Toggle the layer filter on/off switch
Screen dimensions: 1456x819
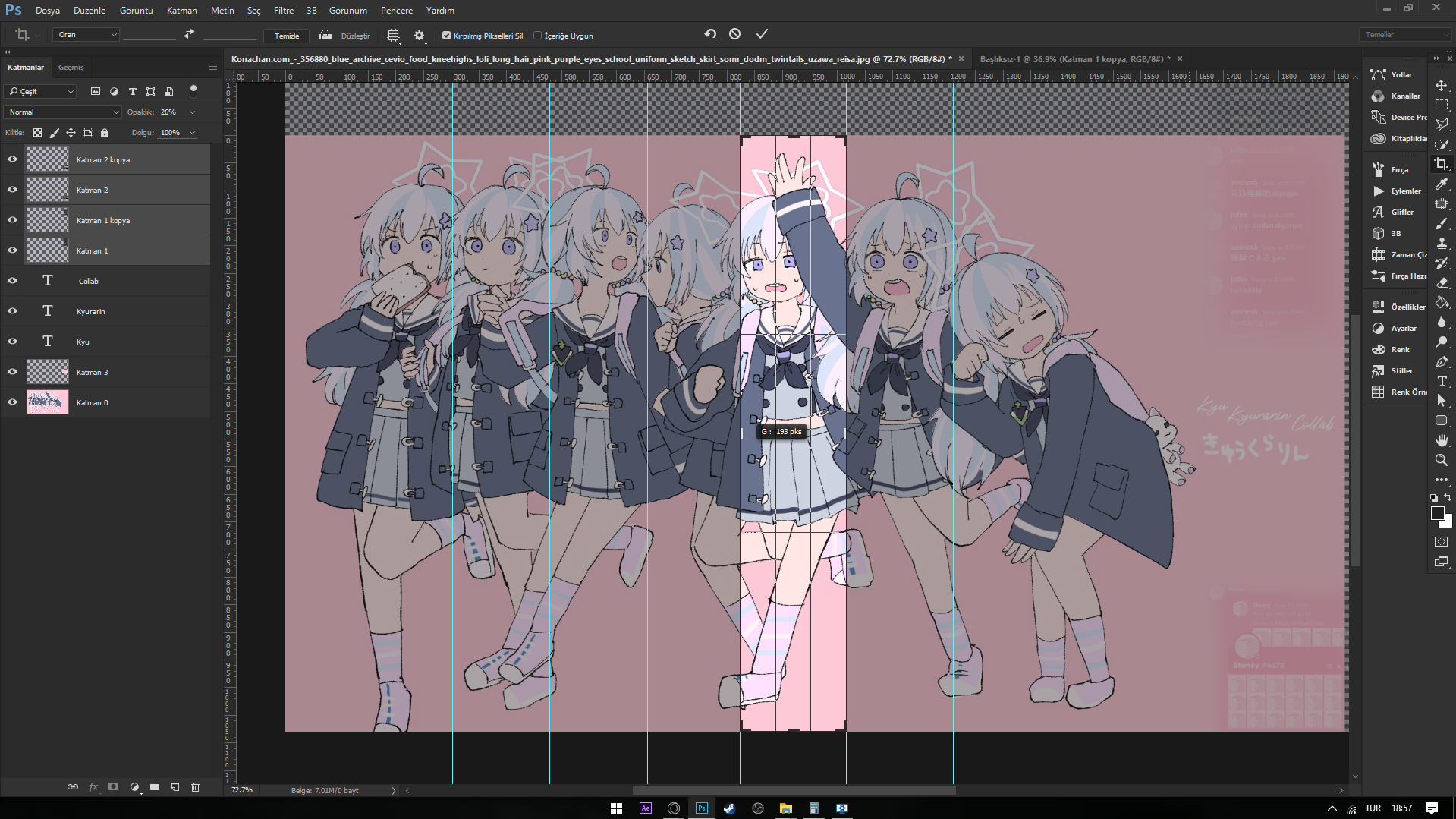193,91
